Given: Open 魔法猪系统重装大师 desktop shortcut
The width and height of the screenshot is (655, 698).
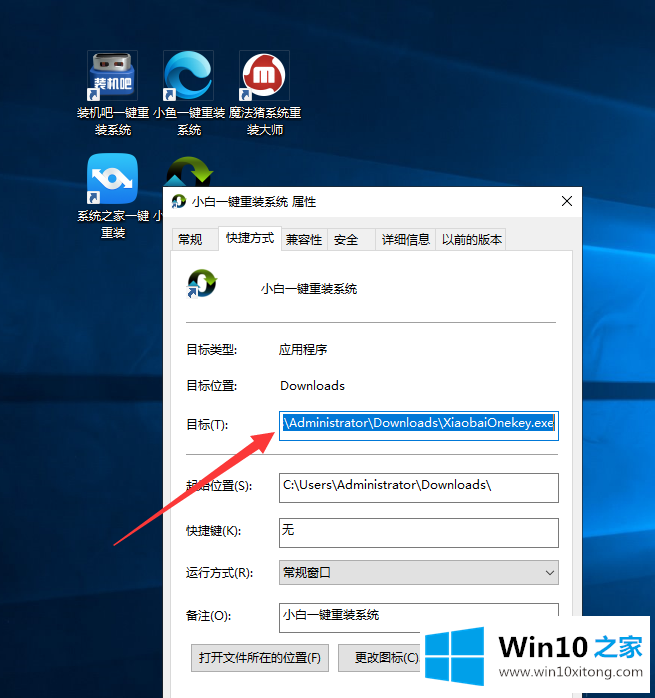Looking at the screenshot, I should coord(265,93).
